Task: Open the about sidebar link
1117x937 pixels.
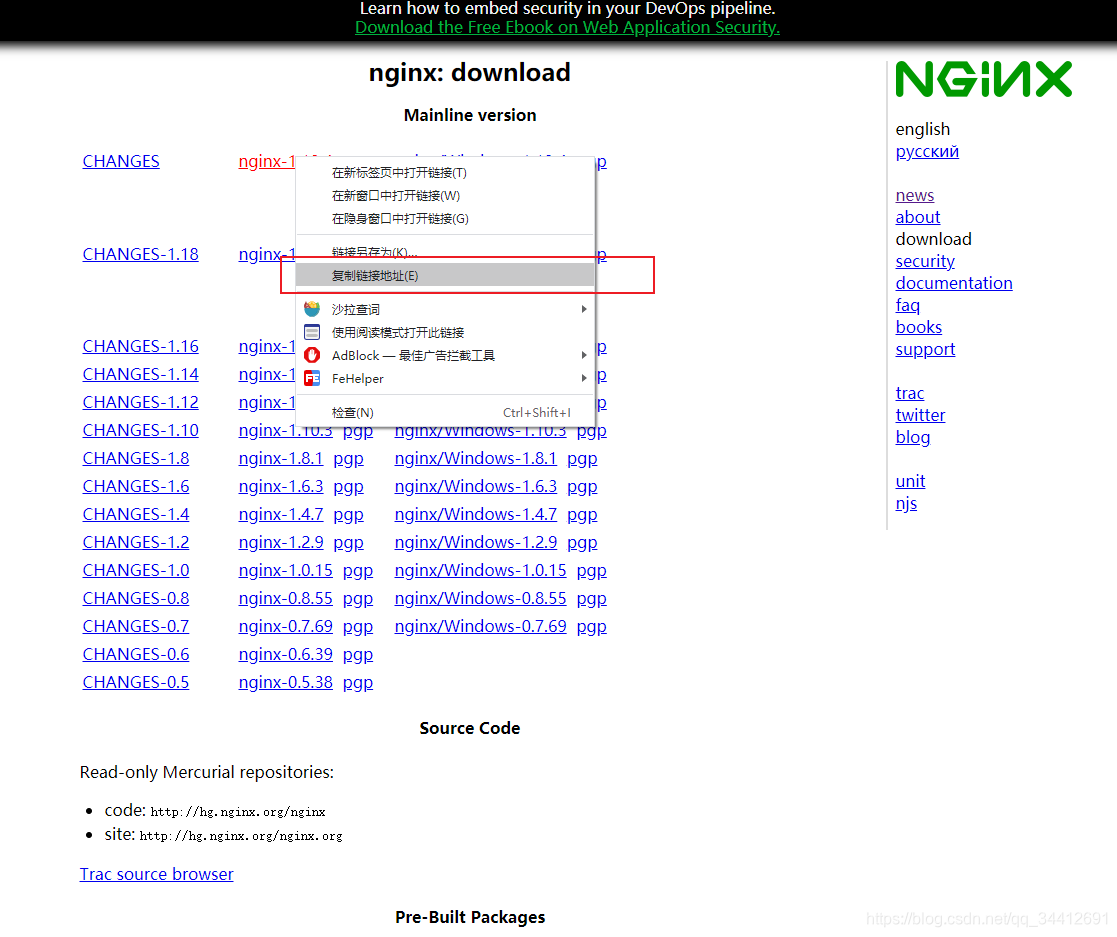Action: click(918, 217)
